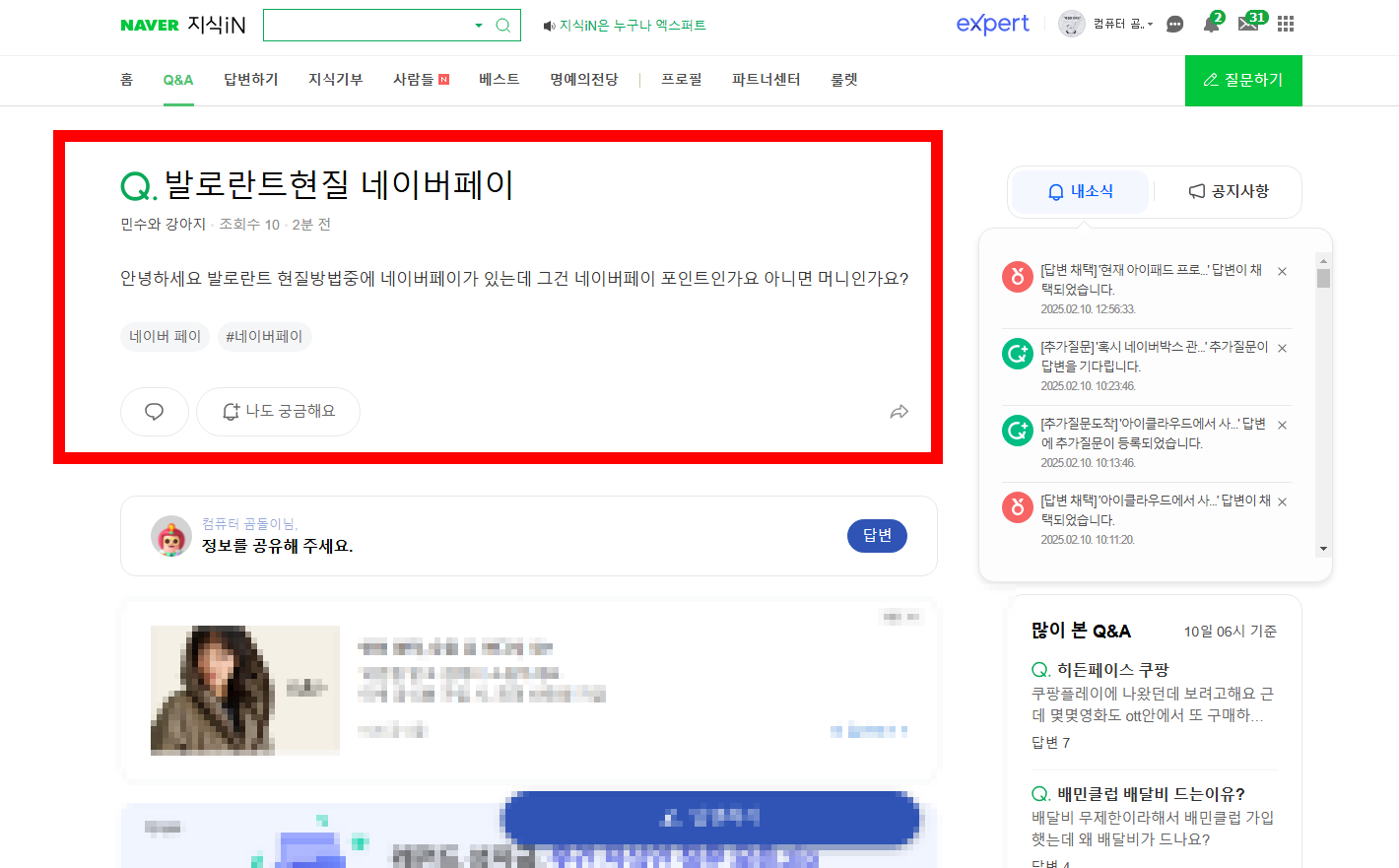Click the 나도 궁금해요 button
Viewport: 1399px width, 868px height.
[278, 412]
